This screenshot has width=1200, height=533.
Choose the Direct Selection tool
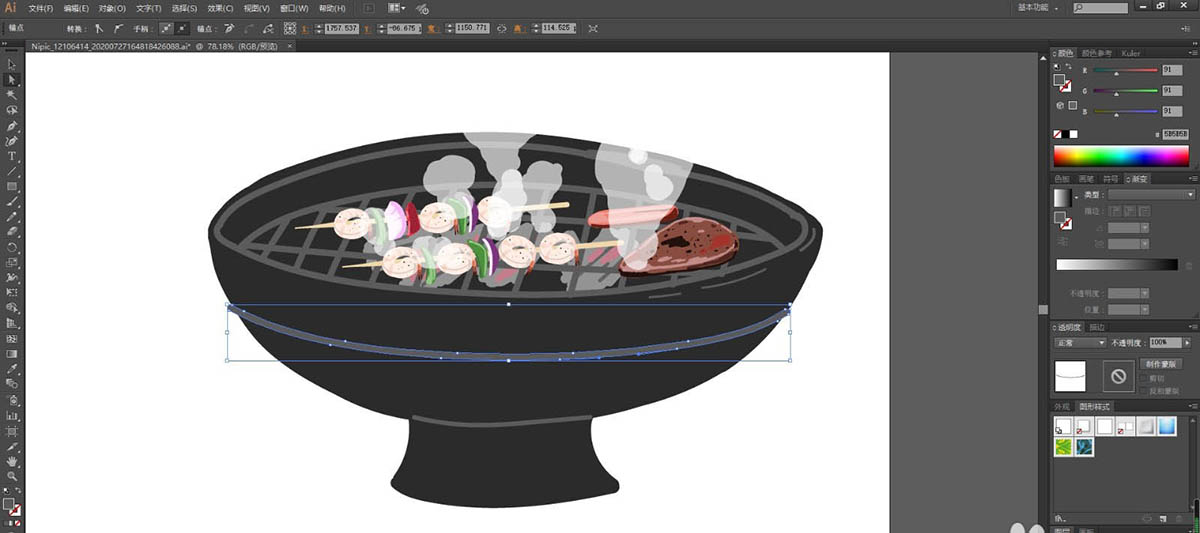point(12,79)
